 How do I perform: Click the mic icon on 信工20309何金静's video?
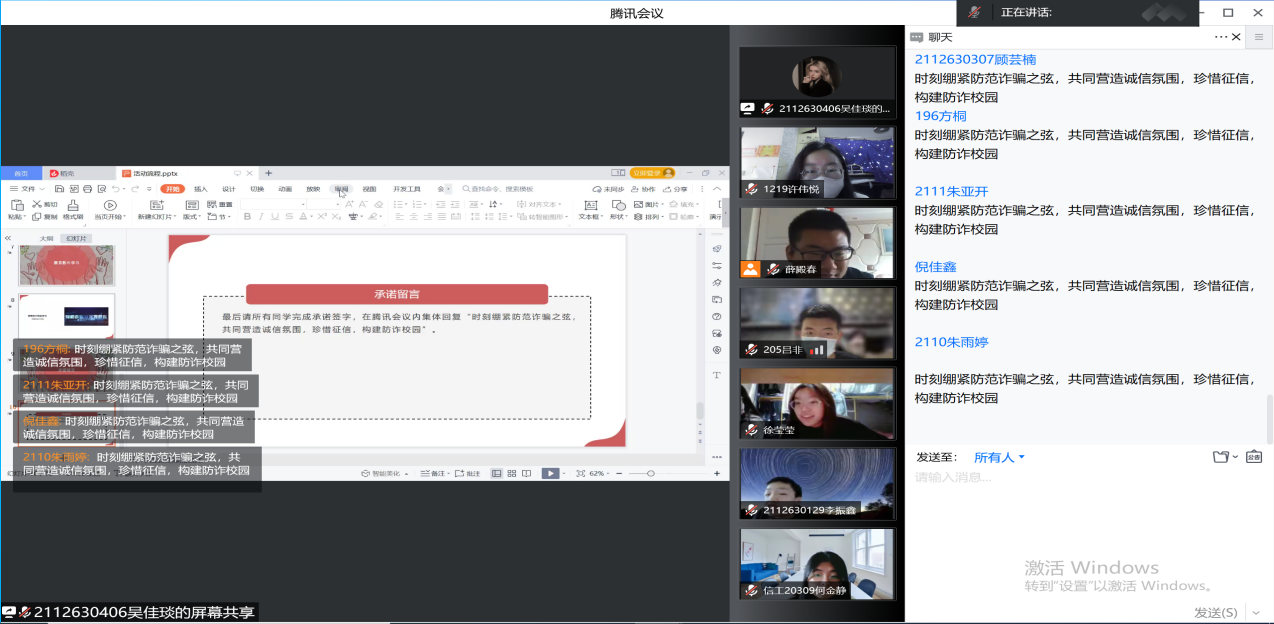coord(752,591)
